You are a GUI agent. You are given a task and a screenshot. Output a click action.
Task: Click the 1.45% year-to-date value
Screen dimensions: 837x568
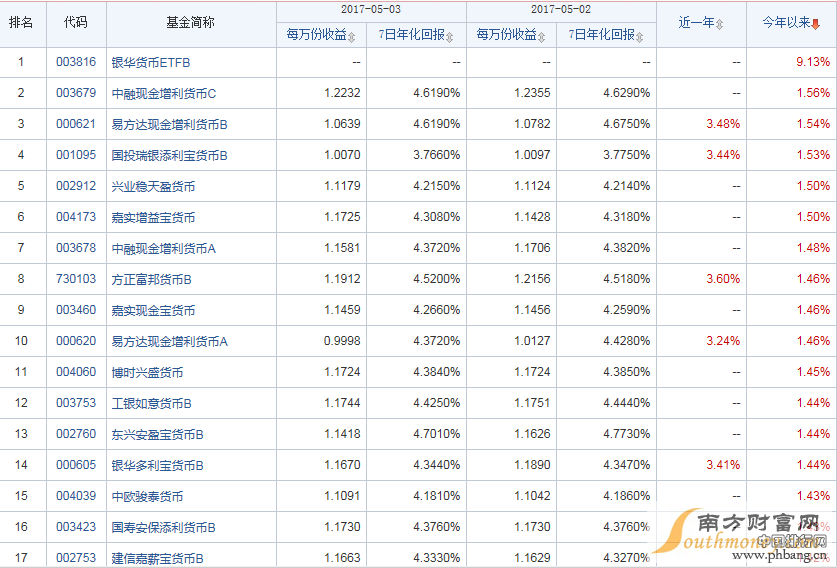pyautogui.click(x=813, y=372)
